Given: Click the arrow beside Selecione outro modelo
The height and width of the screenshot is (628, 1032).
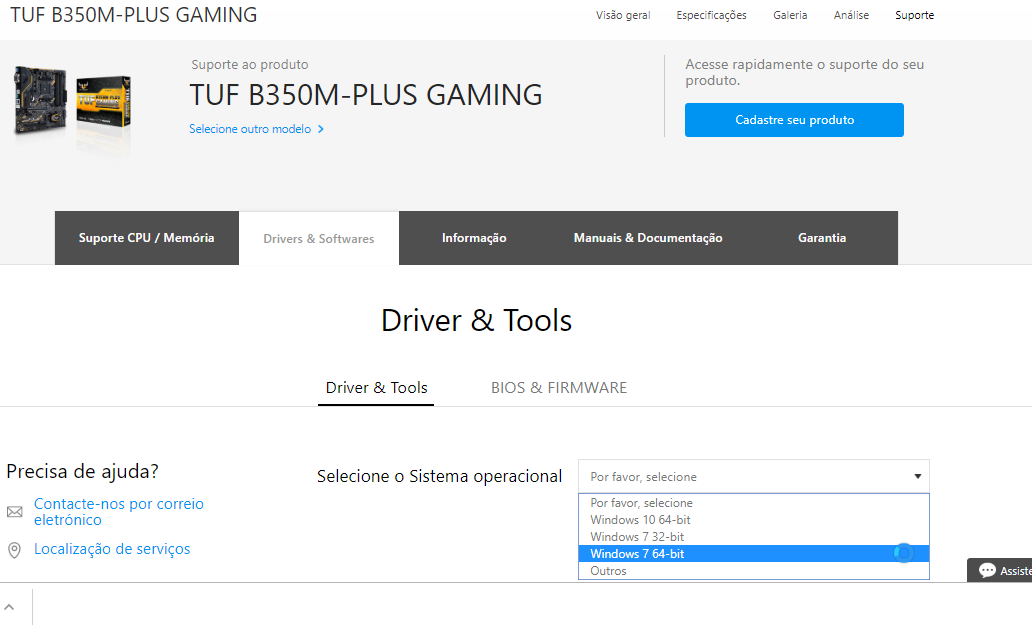Looking at the screenshot, I should (321, 129).
